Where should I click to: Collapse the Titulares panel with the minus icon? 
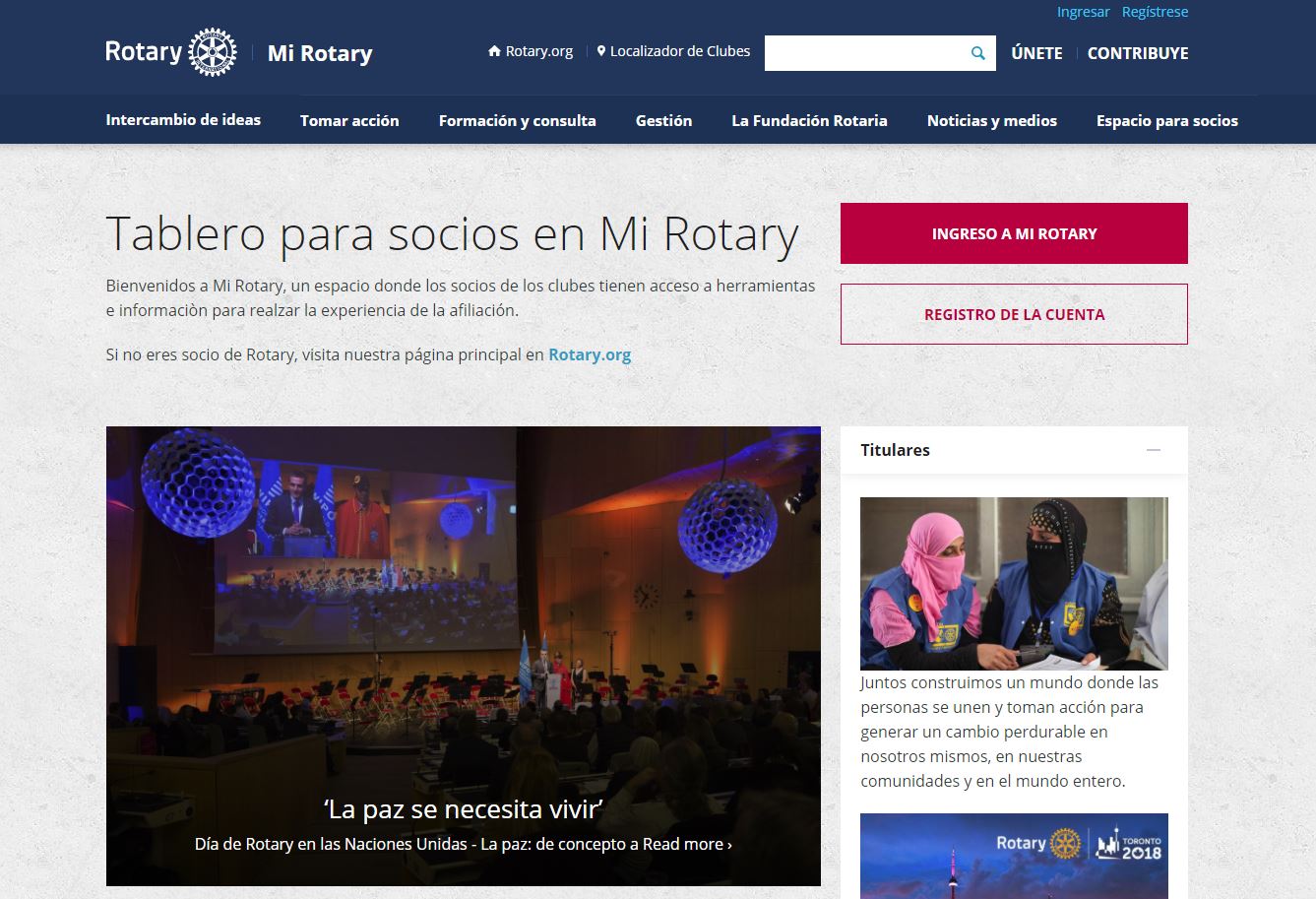point(1154,450)
